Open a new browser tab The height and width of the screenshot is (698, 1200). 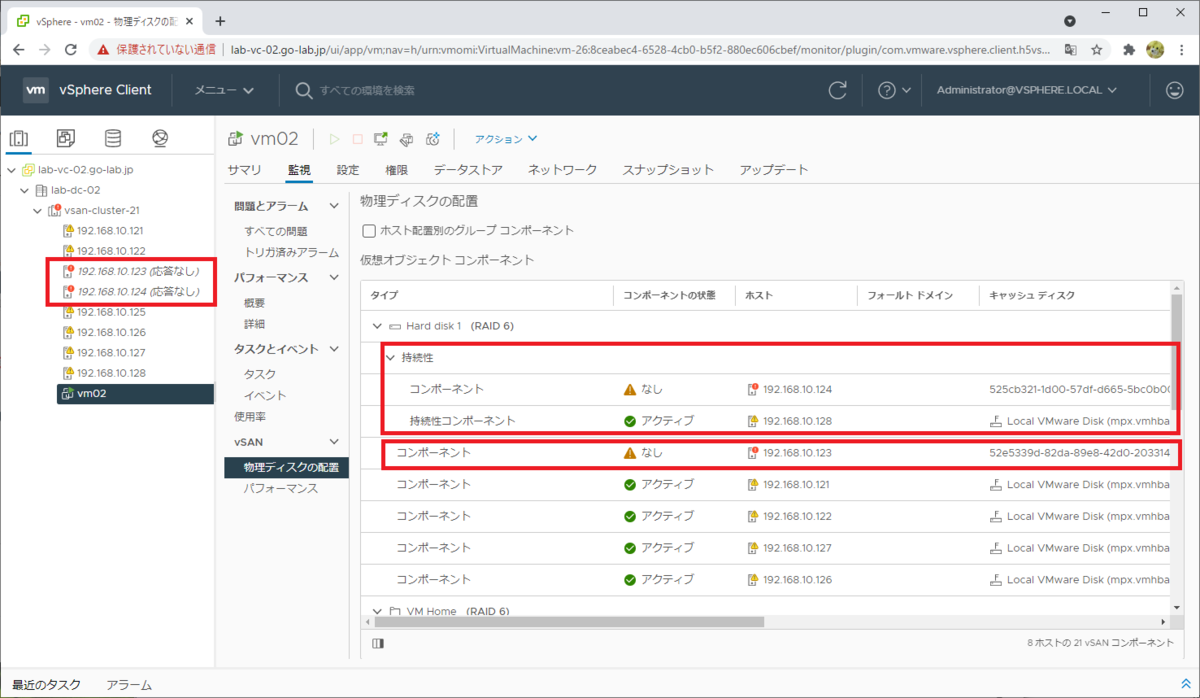[x=220, y=20]
